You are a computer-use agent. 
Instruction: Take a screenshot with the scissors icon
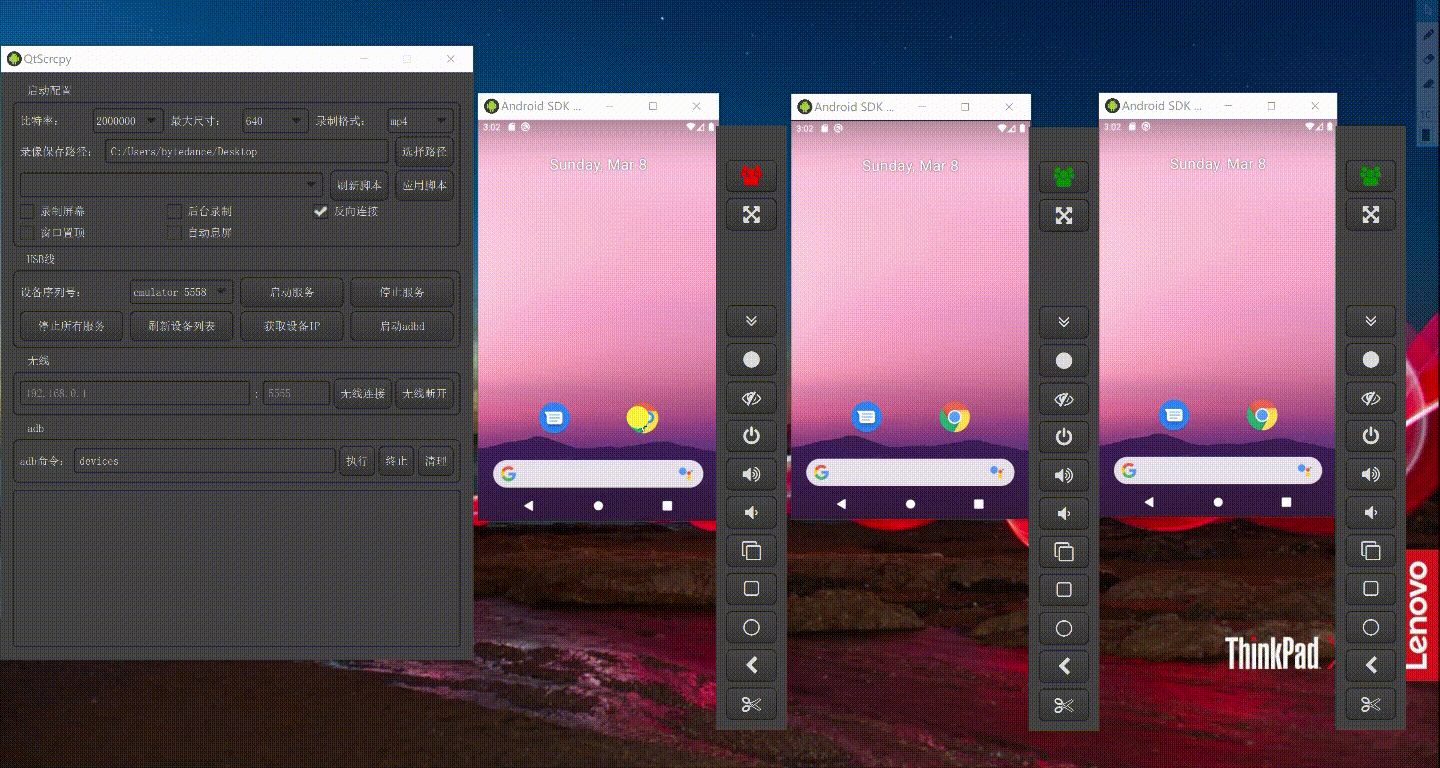point(751,704)
